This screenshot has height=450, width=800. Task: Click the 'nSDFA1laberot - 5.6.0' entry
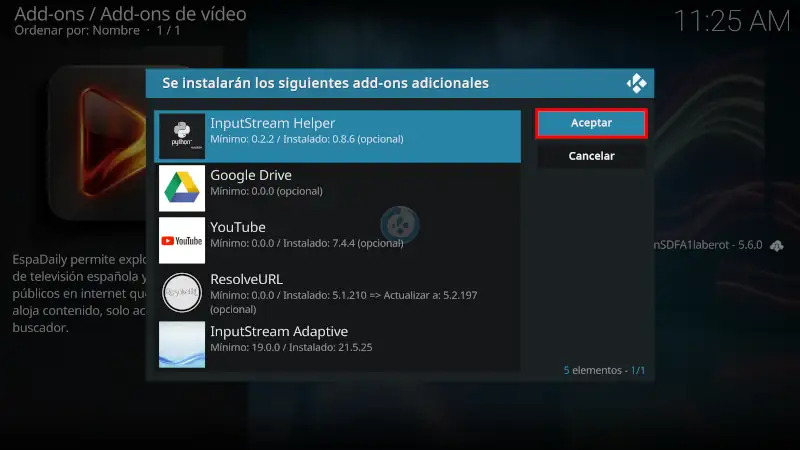point(708,245)
